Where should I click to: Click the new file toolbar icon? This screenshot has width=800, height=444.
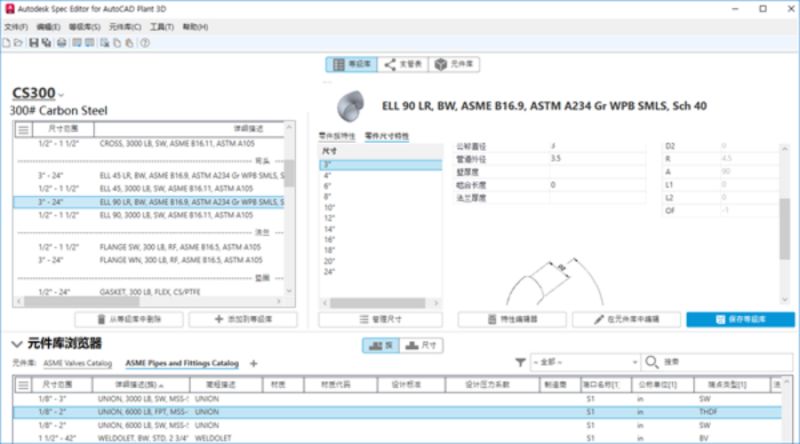coord(6,43)
